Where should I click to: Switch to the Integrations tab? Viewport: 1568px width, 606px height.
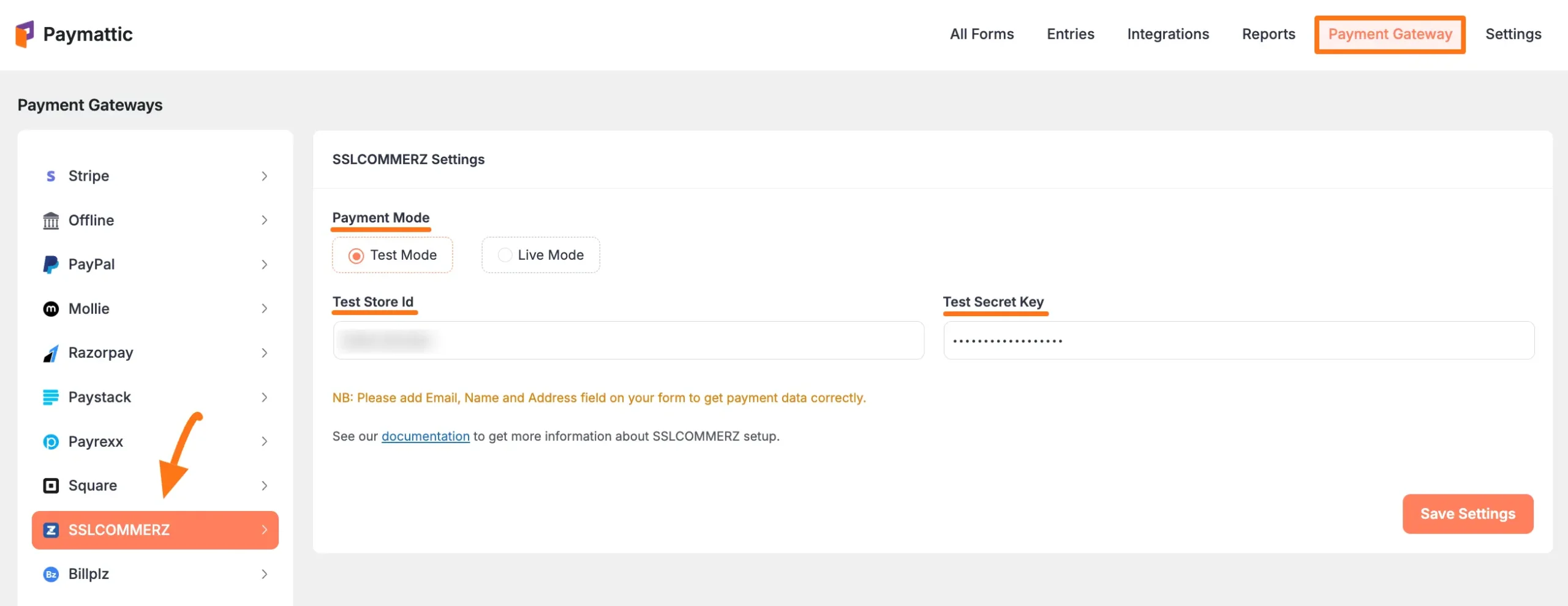click(1167, 34)
